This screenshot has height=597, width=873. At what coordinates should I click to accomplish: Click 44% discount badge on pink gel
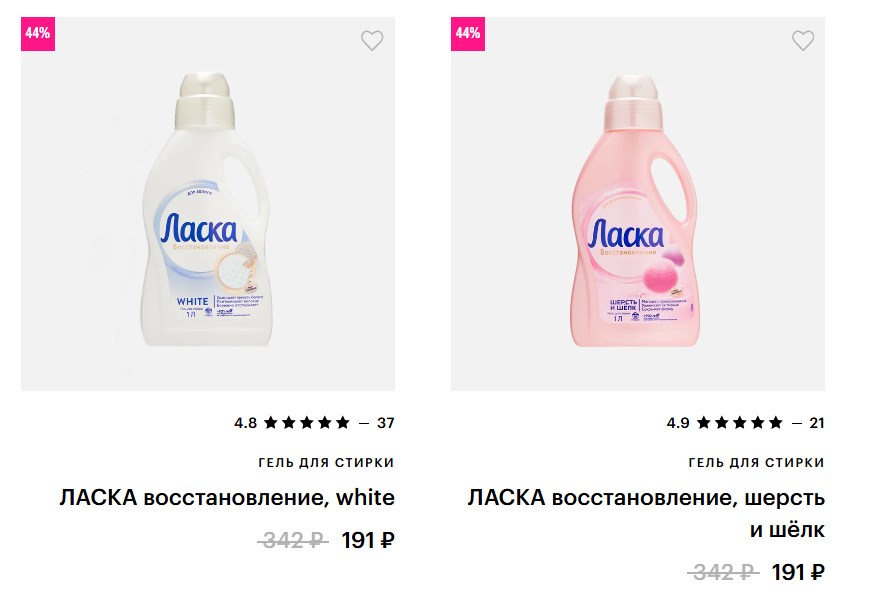tap(467, 33)
